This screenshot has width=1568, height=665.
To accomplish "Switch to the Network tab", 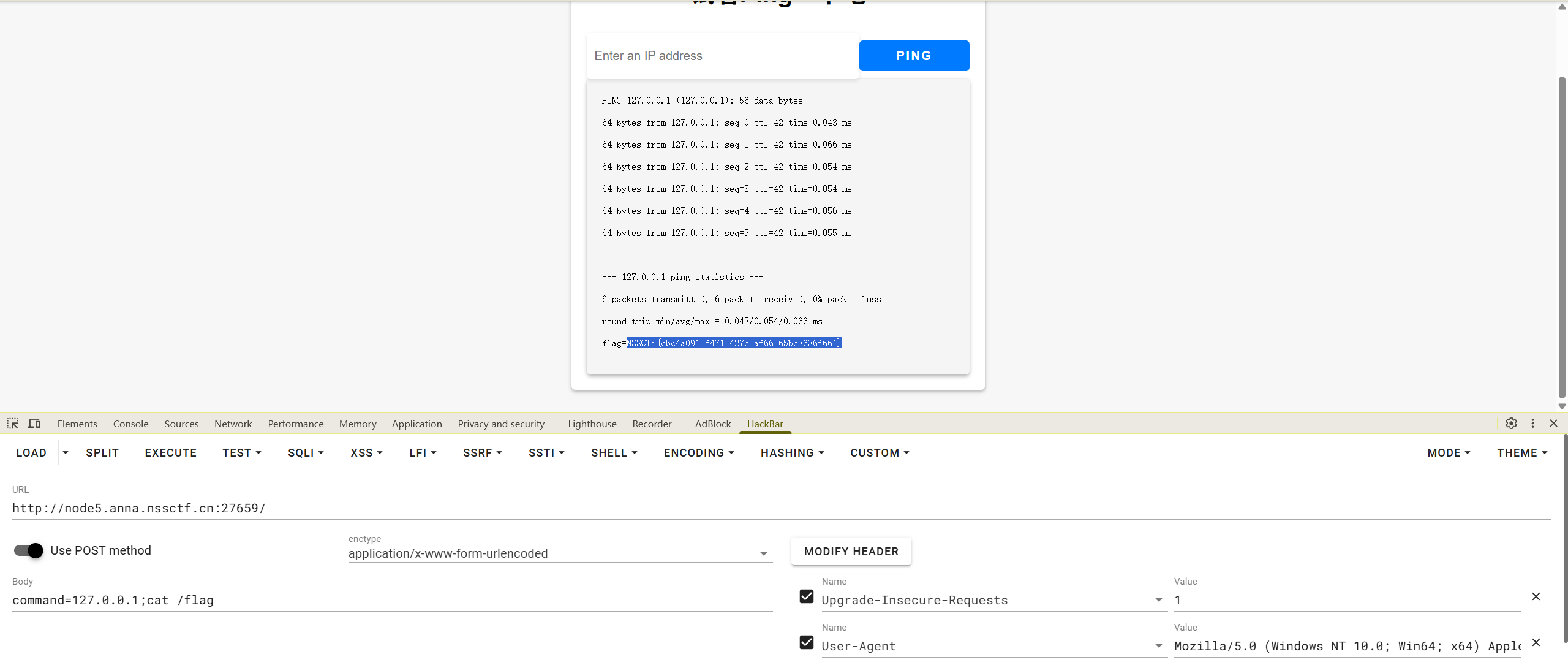I will tap(233, 424).
